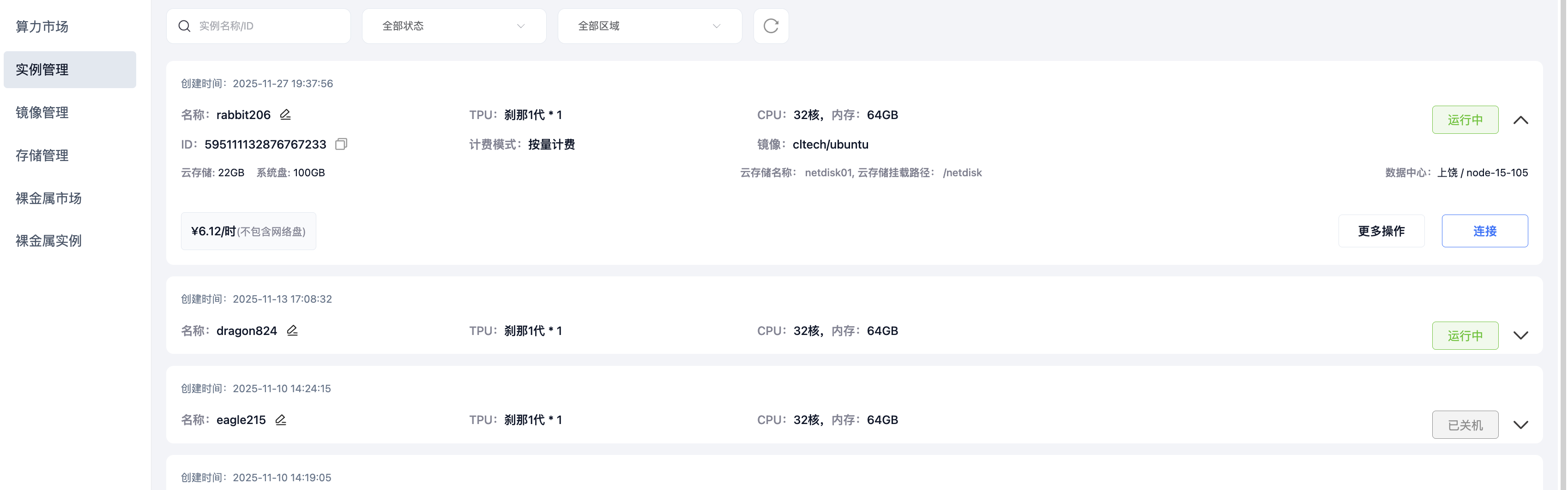The width and height of the screenshot is (1568, 490).
Task: Click 连接 to connect to rabbit206
Action: (x=1484, y=230)
